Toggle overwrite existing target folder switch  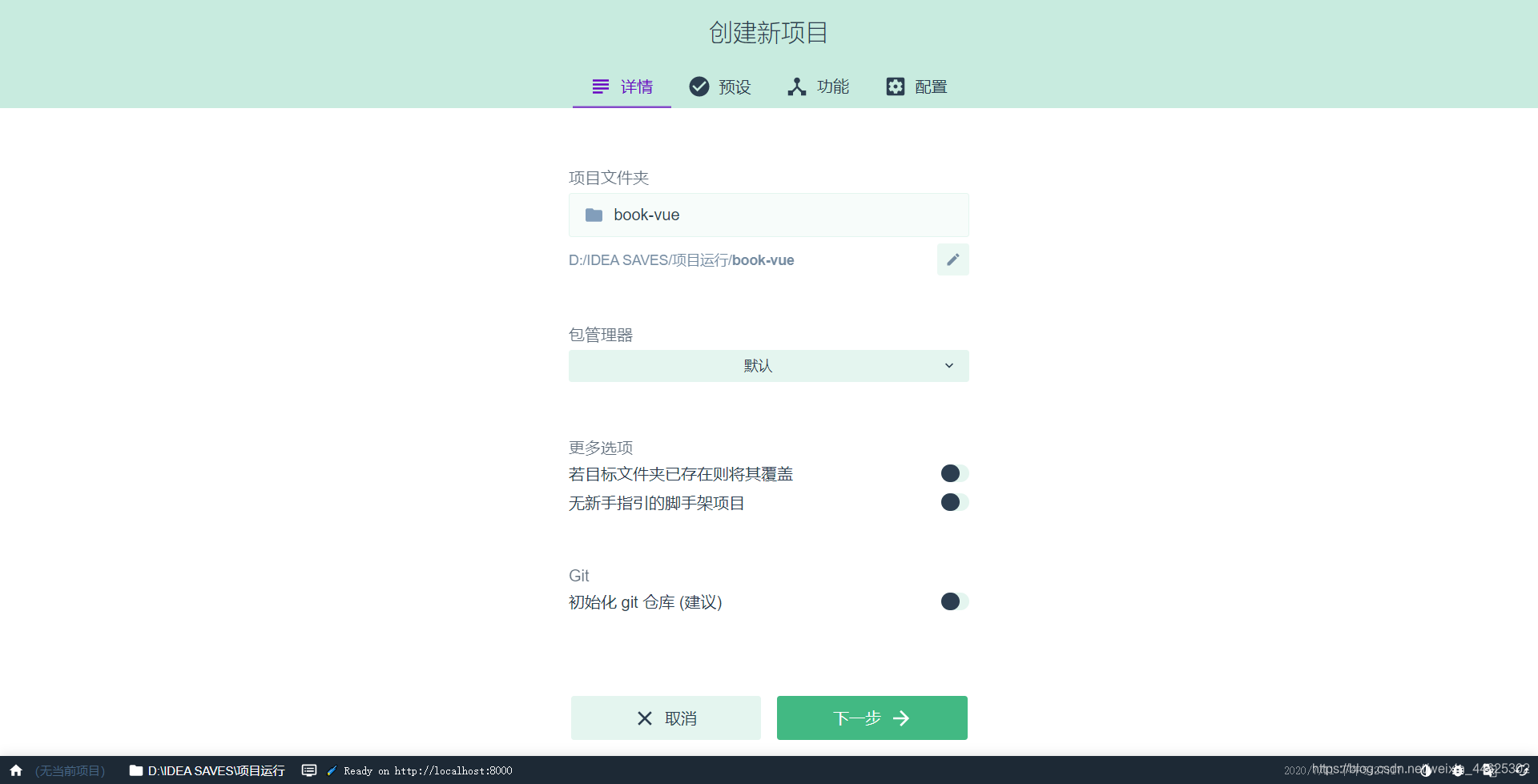[954, 473]
